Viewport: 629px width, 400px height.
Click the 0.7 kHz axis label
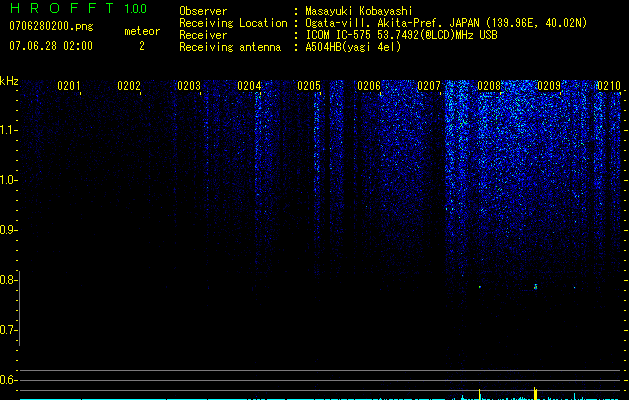click(x=8, y=330)
